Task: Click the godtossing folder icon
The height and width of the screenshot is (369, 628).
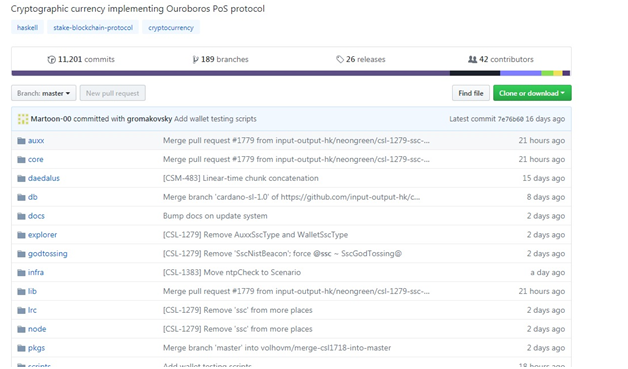Action: coord(21,254)
